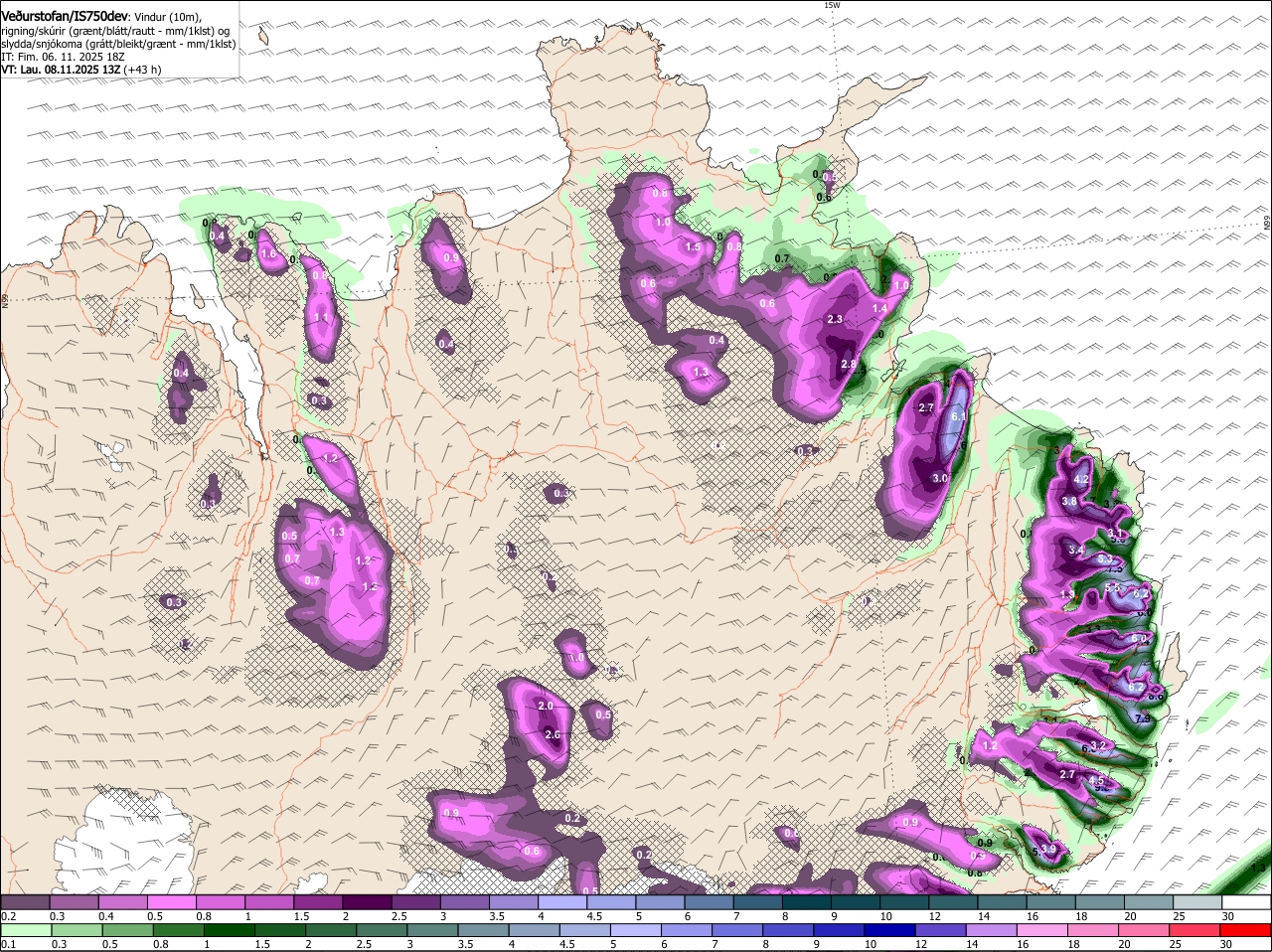Click the 6.0 precipitation value on the map
Screen dimensions: 1272x952
1140,639
